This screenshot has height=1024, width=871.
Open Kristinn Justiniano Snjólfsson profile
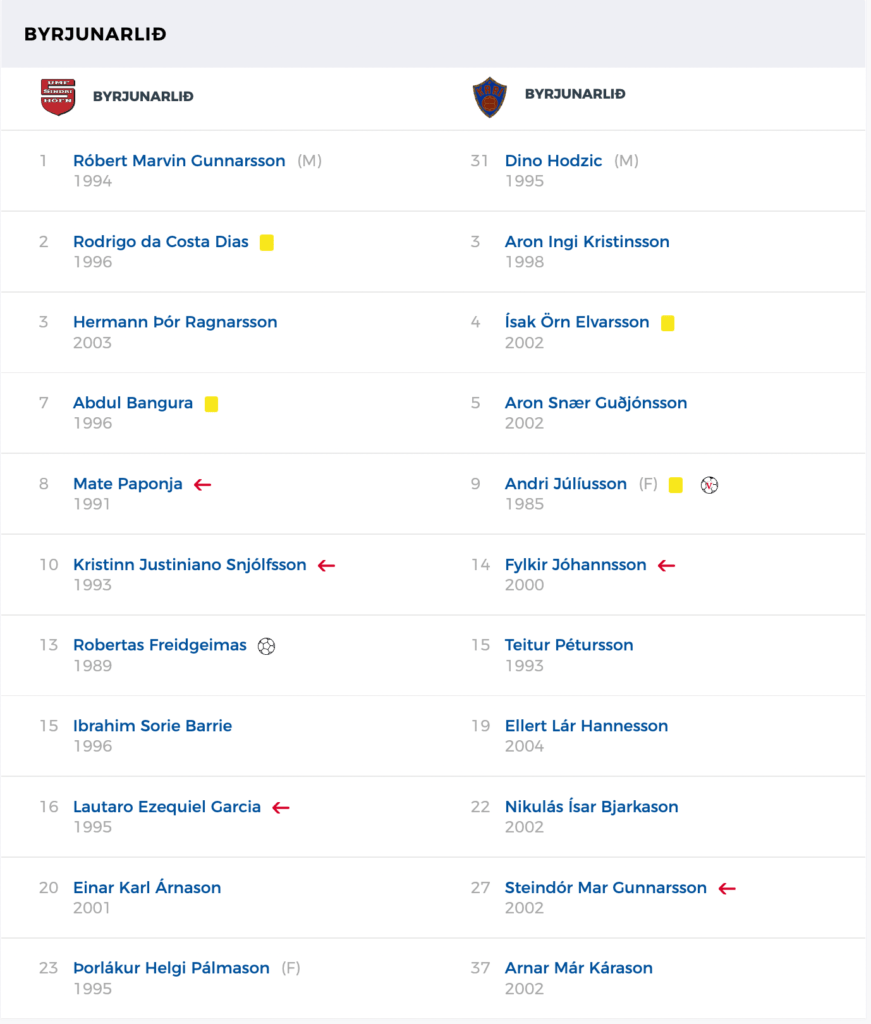189,564
